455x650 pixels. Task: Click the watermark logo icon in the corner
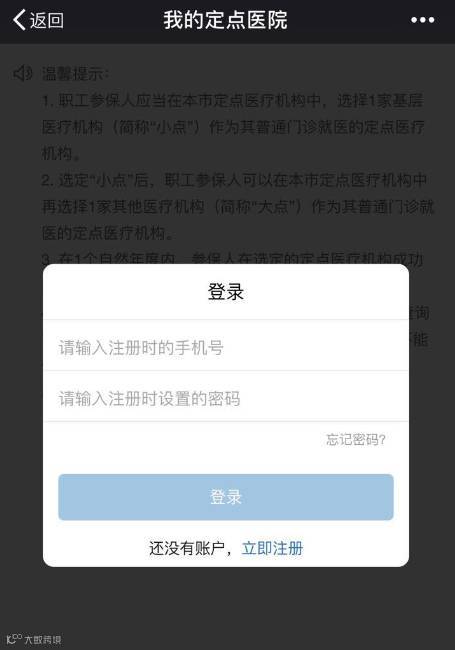[x=14, y=639]
